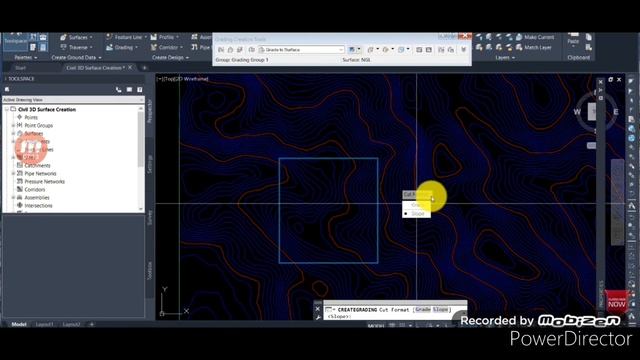Expand the Create Design panel
Screen dimensions: 640x360
click(x=170, y=58)
